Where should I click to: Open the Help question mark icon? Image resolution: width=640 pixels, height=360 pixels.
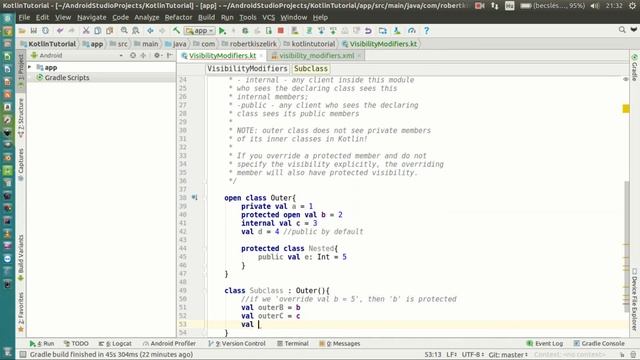[x=426, y=31]
